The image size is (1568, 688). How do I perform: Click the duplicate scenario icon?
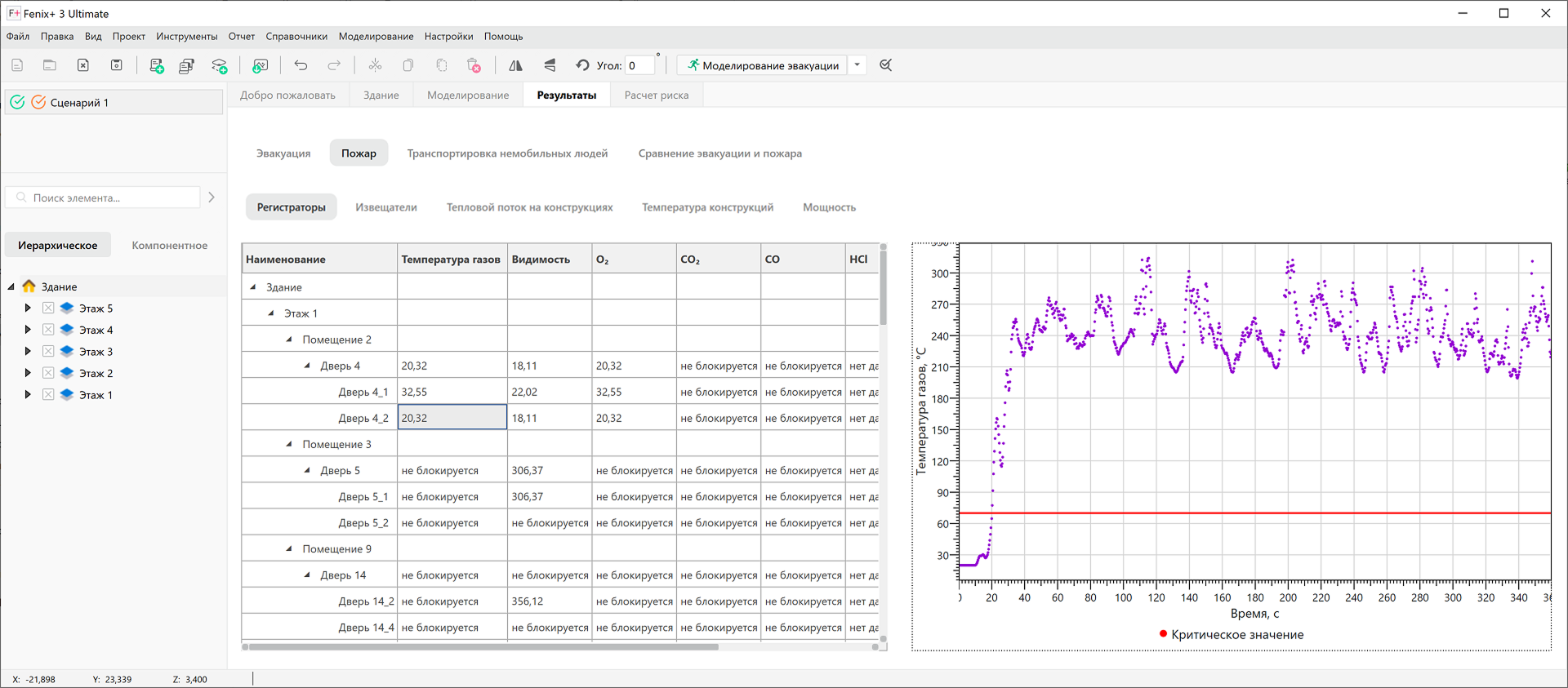[187, 65]
